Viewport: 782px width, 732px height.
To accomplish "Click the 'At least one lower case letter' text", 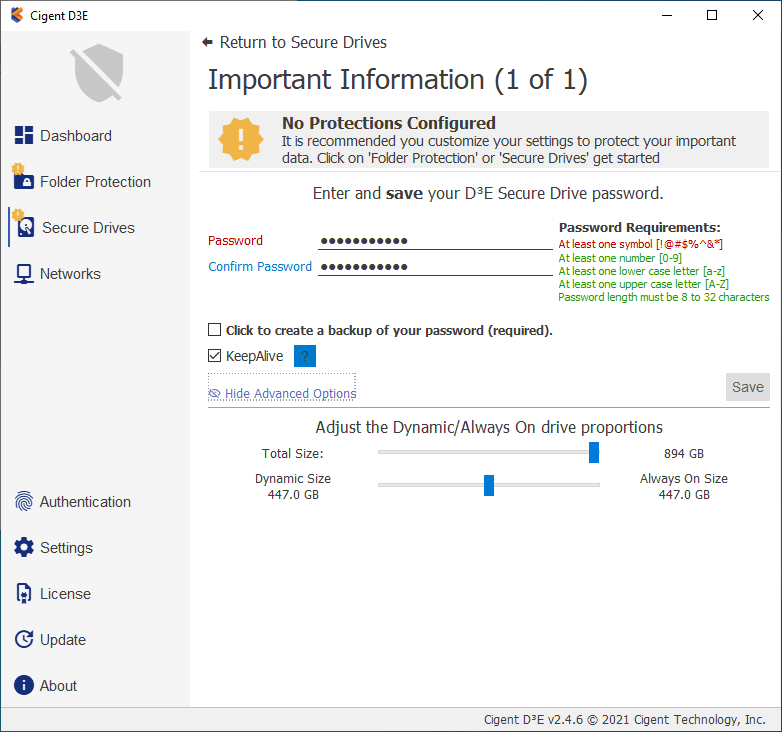I will pyautogui.click(x=641, y=271).
